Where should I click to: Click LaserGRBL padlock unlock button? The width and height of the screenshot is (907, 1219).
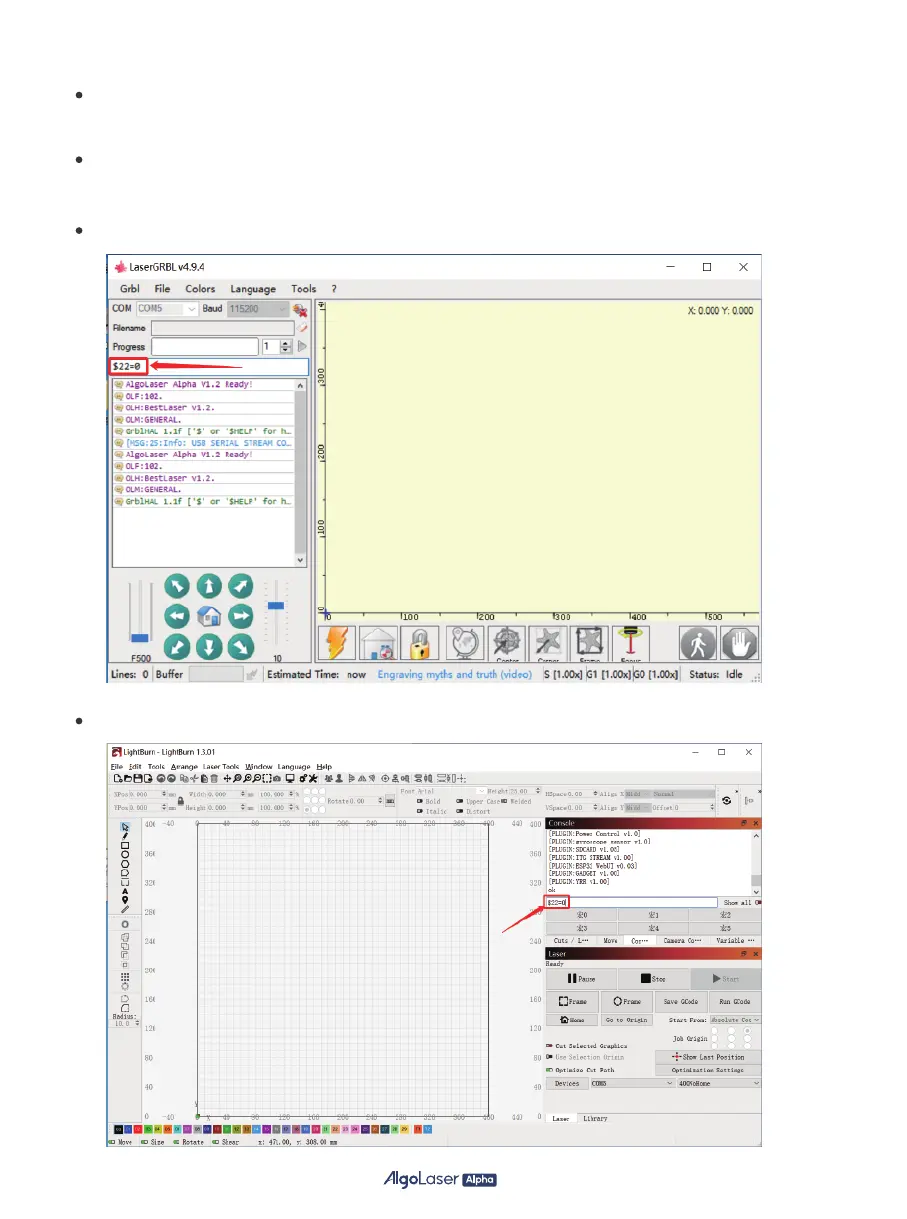pos(422,645)
